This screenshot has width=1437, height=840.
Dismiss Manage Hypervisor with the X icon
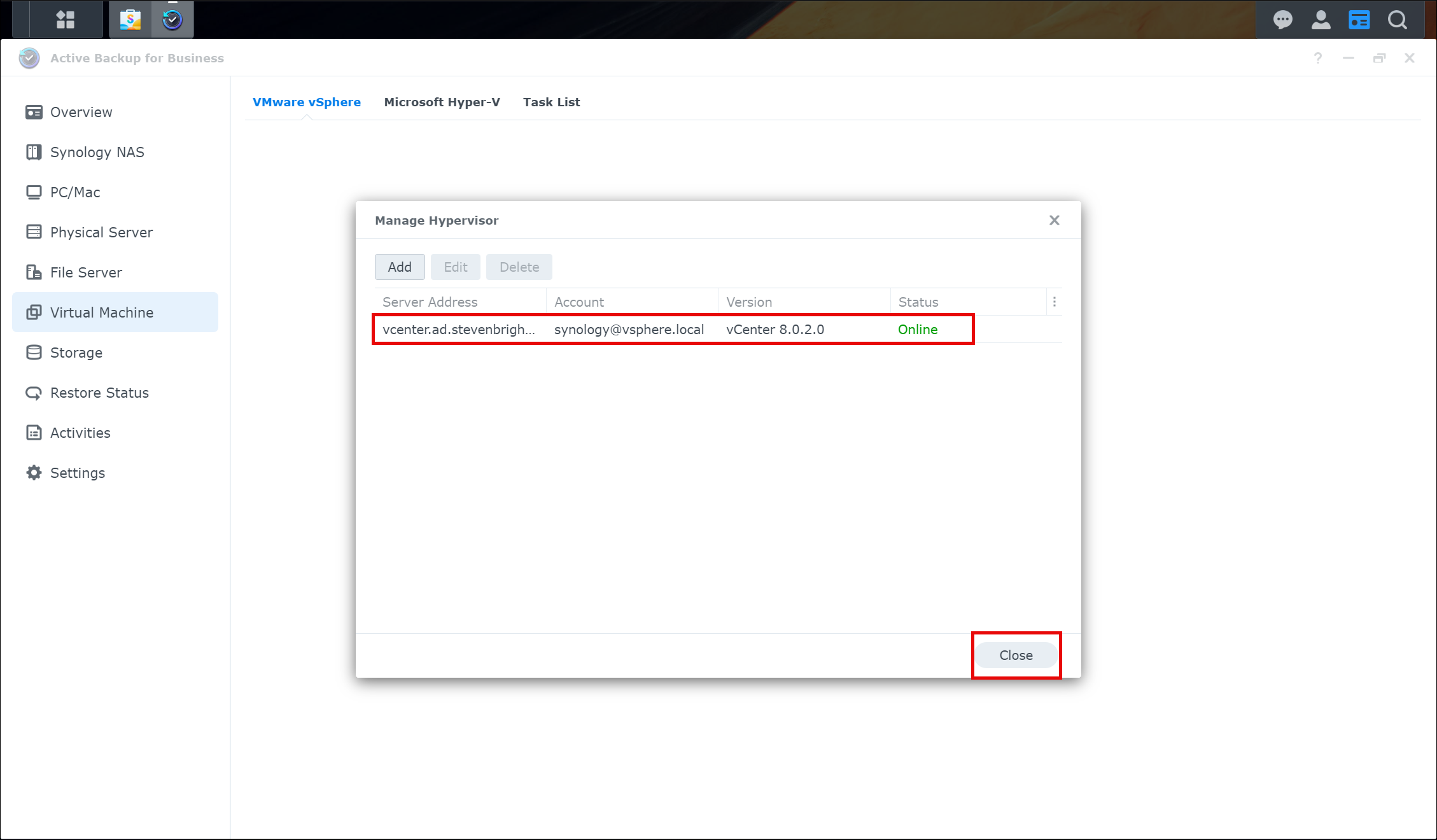(1055, 220)
